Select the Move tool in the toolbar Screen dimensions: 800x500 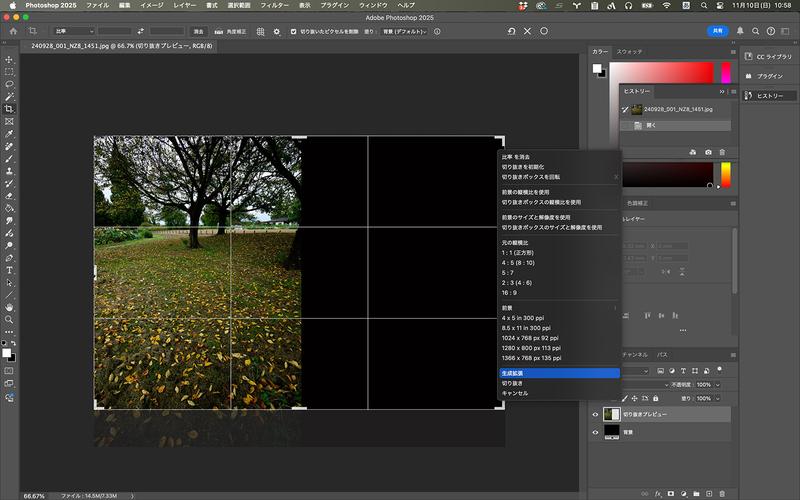point(9,60)
